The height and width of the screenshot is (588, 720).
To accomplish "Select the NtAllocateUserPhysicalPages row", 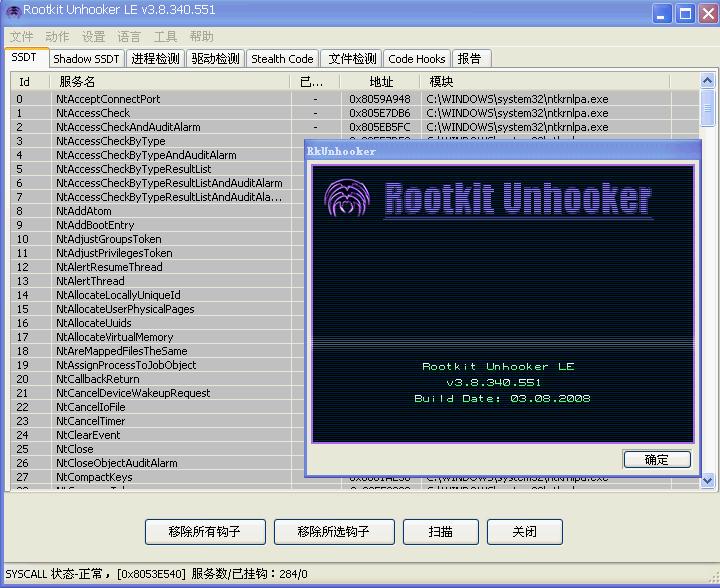I will [158, 309].
